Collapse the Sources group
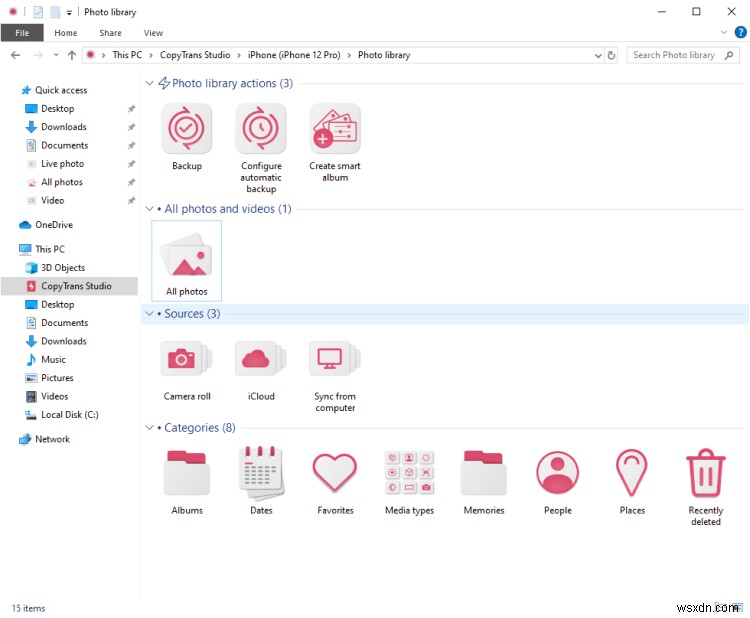 coord(149,314)
